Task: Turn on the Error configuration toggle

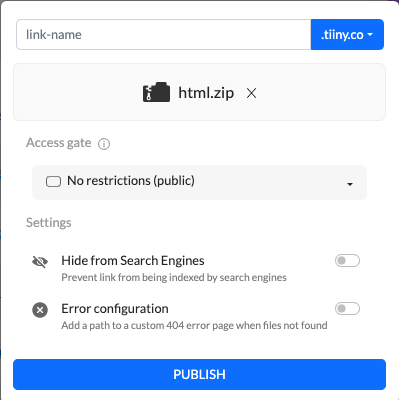Action: 347,309
